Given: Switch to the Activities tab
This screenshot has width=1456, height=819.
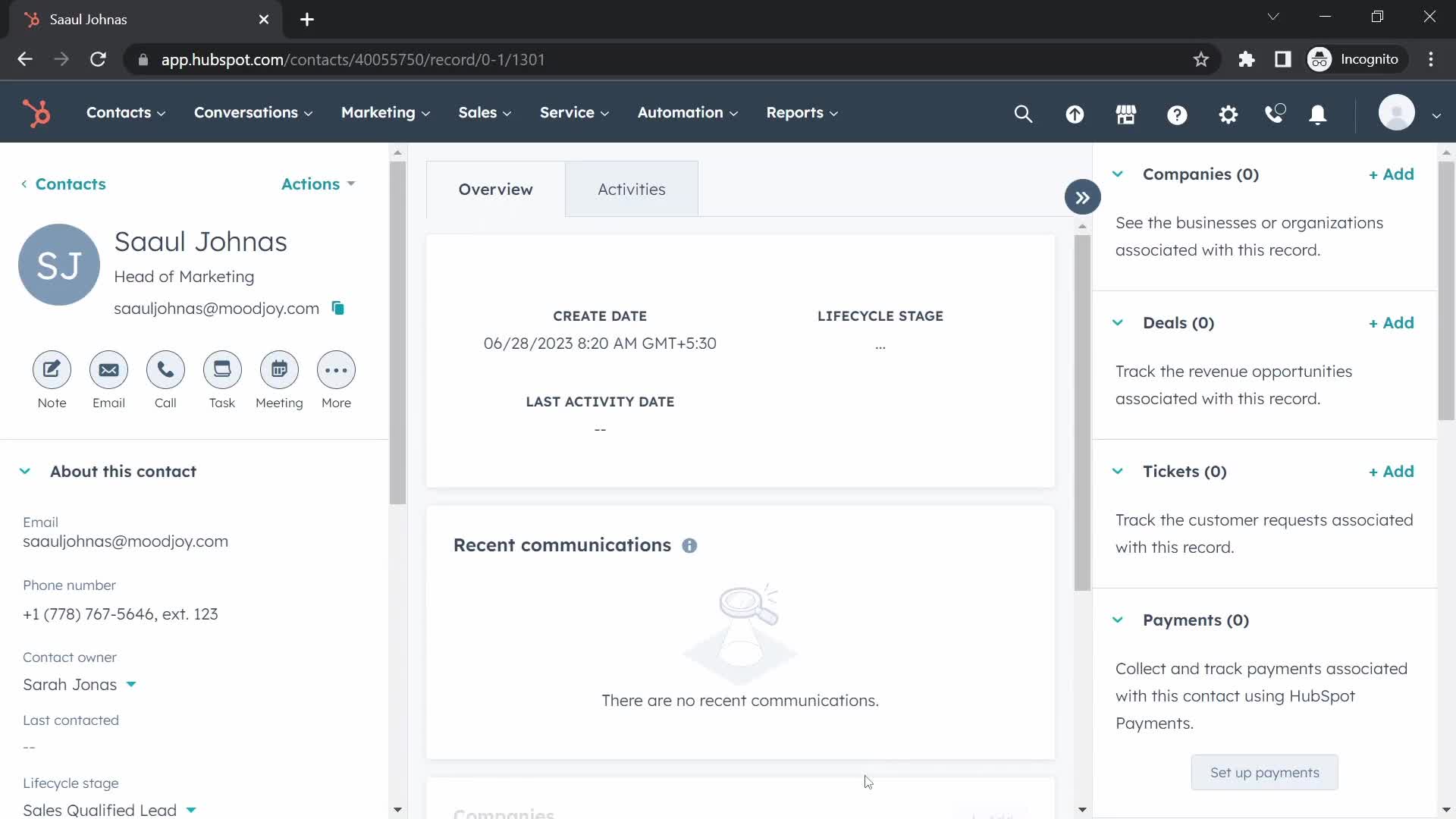Looking at the screenshot, I should 632,189.
